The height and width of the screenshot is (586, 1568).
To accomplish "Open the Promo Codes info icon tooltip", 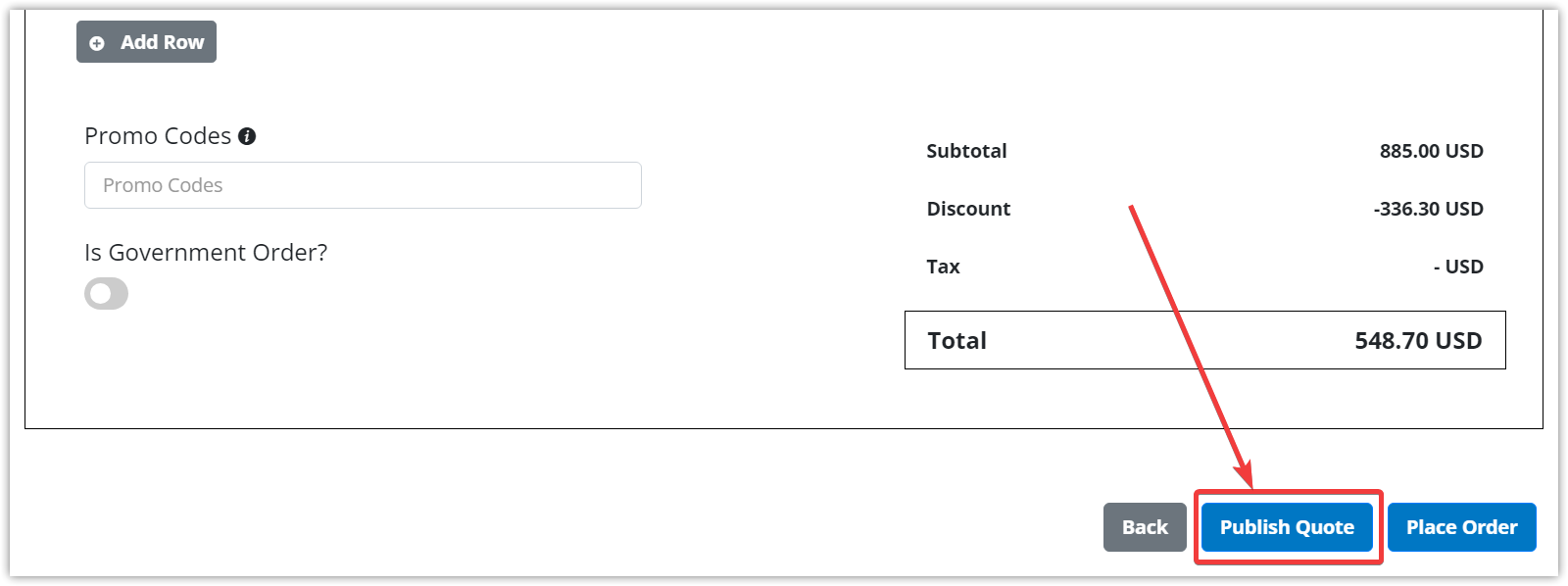I will [x=247, y=136].
